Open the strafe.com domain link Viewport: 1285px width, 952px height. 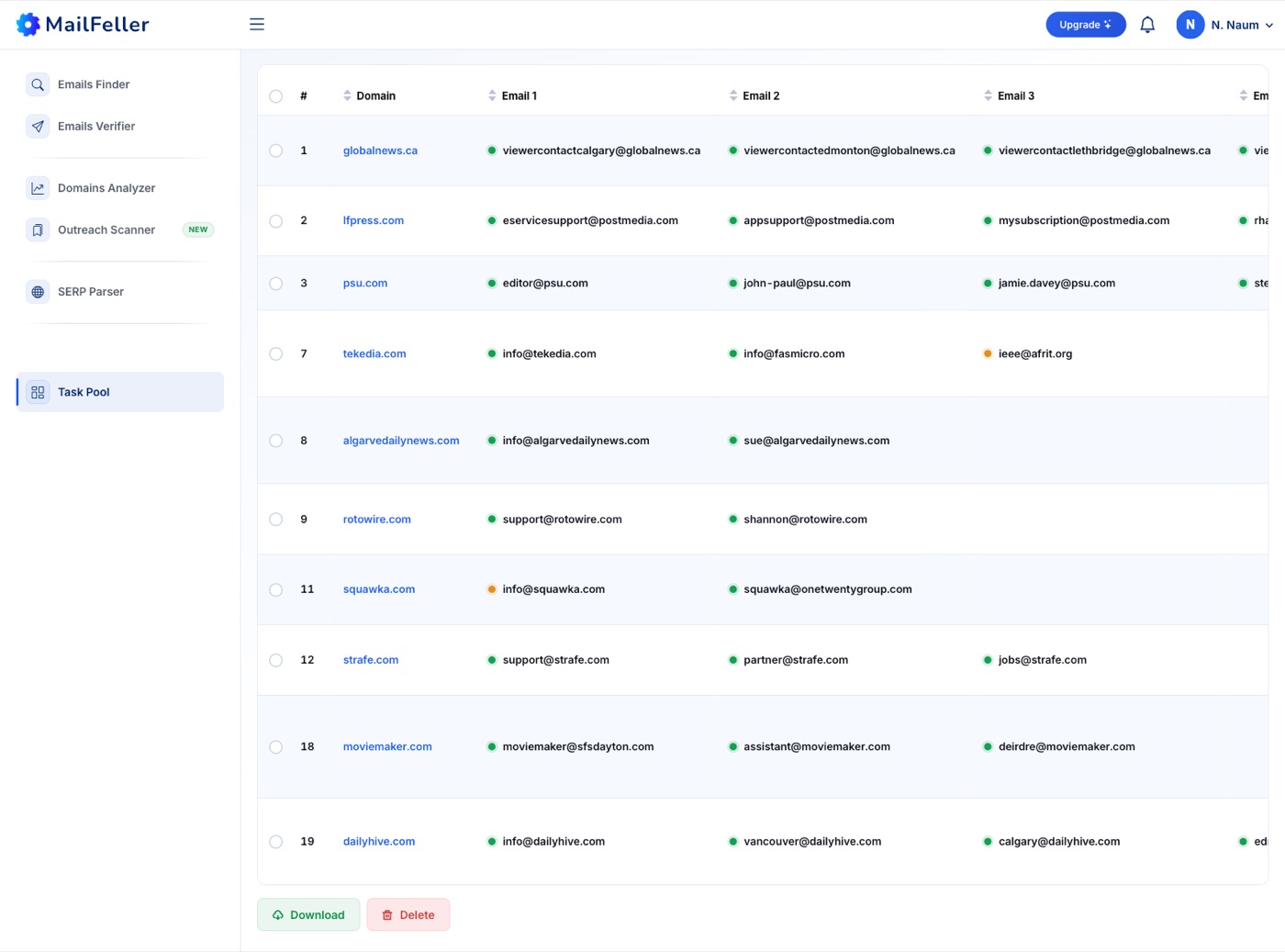(371, 660)
